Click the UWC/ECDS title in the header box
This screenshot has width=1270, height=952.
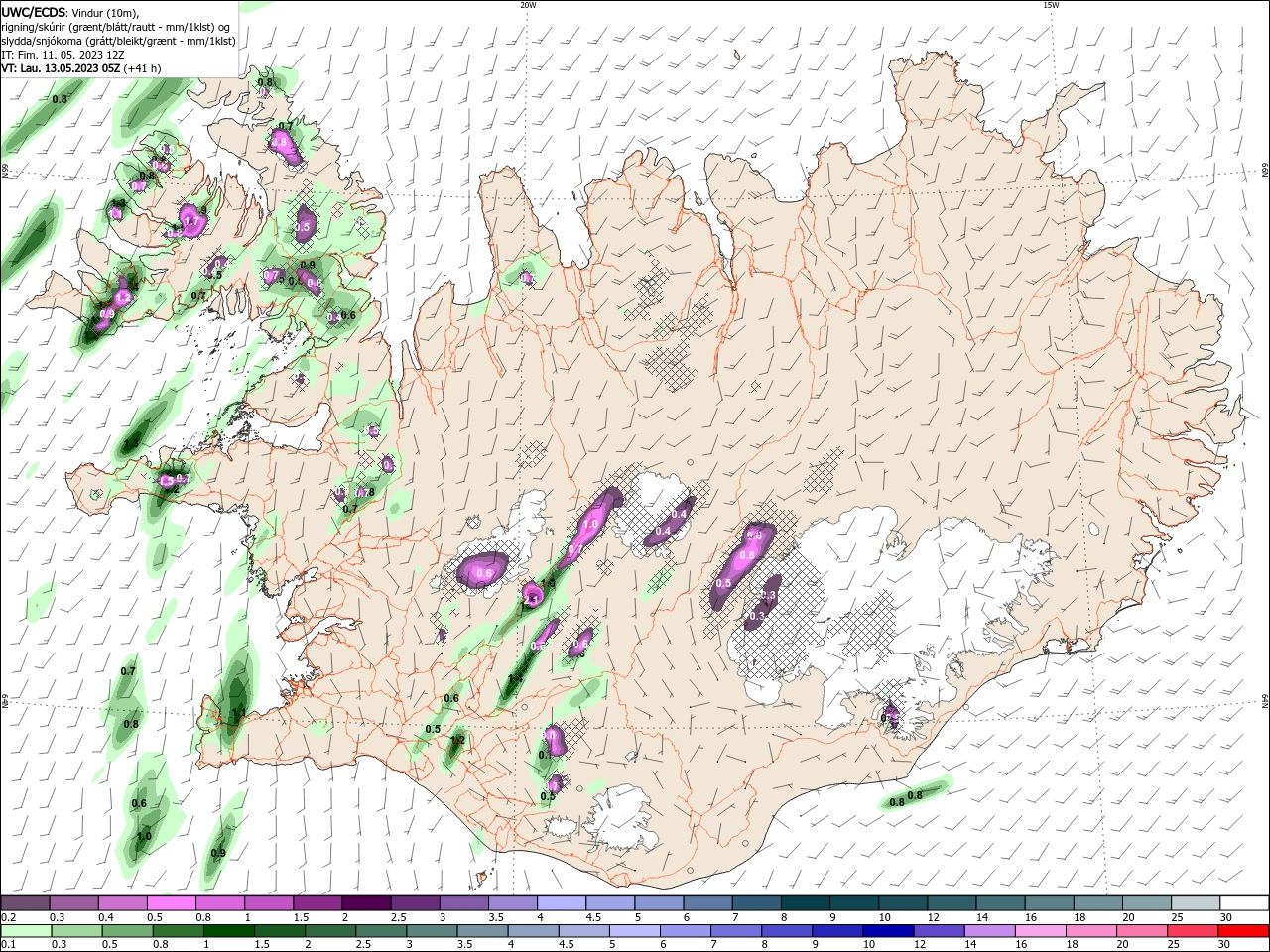[33, 12]
